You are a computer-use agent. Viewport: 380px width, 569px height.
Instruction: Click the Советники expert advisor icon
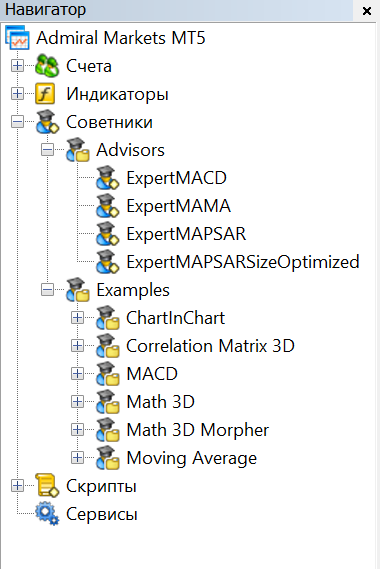click(47, 122)
